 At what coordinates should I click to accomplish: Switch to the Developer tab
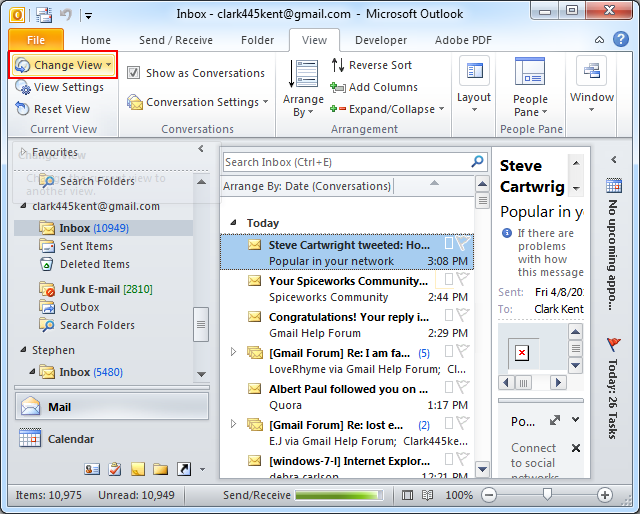[x=381, y=40]
